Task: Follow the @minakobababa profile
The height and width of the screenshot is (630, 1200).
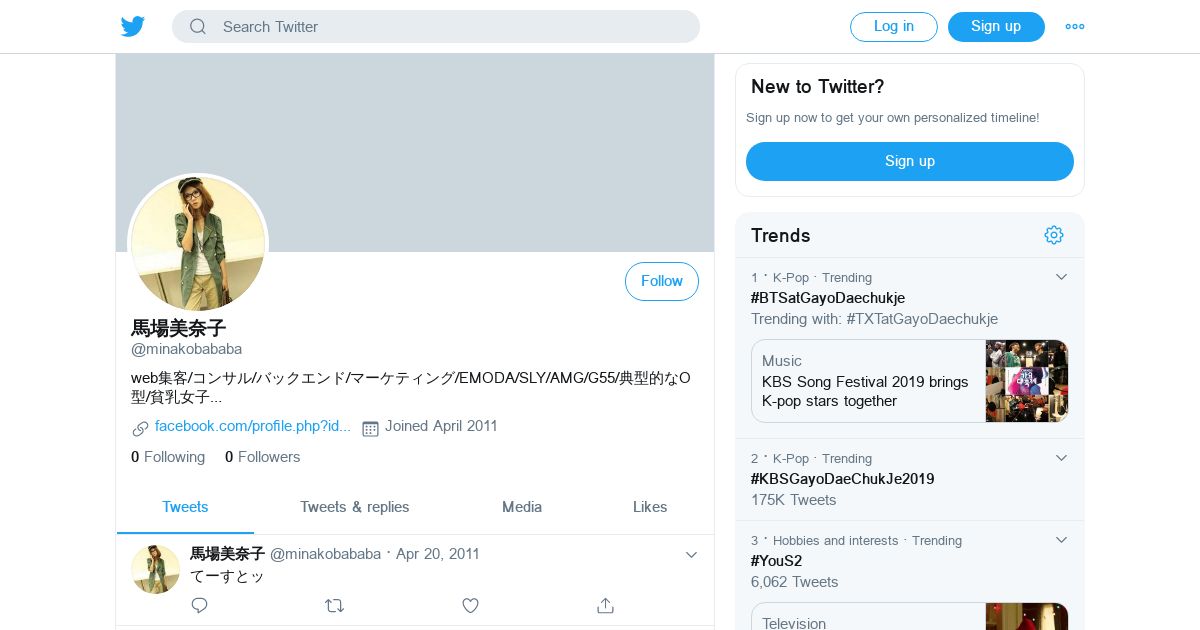Action: 662,282
